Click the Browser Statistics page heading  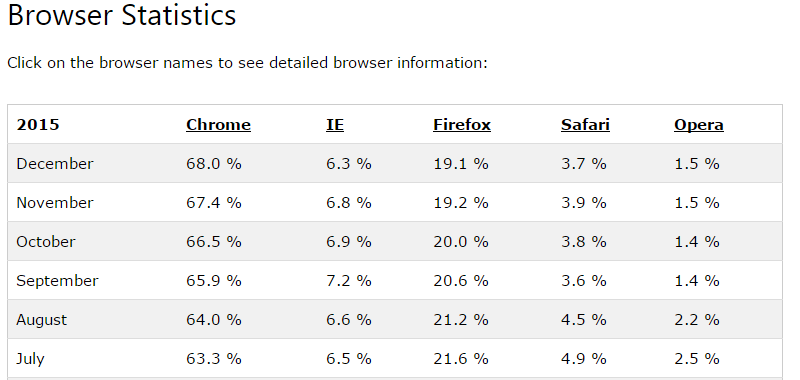tap(122, 15)
